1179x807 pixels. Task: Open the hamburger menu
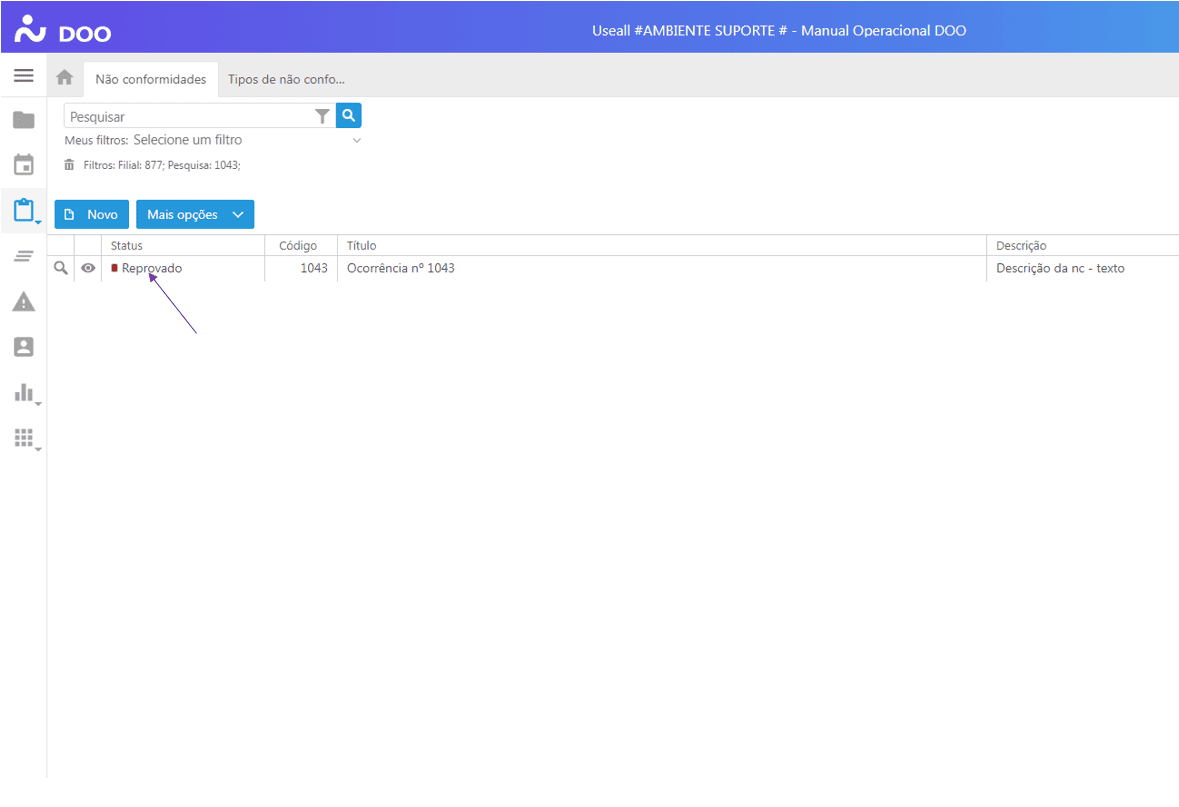[23, 75]
